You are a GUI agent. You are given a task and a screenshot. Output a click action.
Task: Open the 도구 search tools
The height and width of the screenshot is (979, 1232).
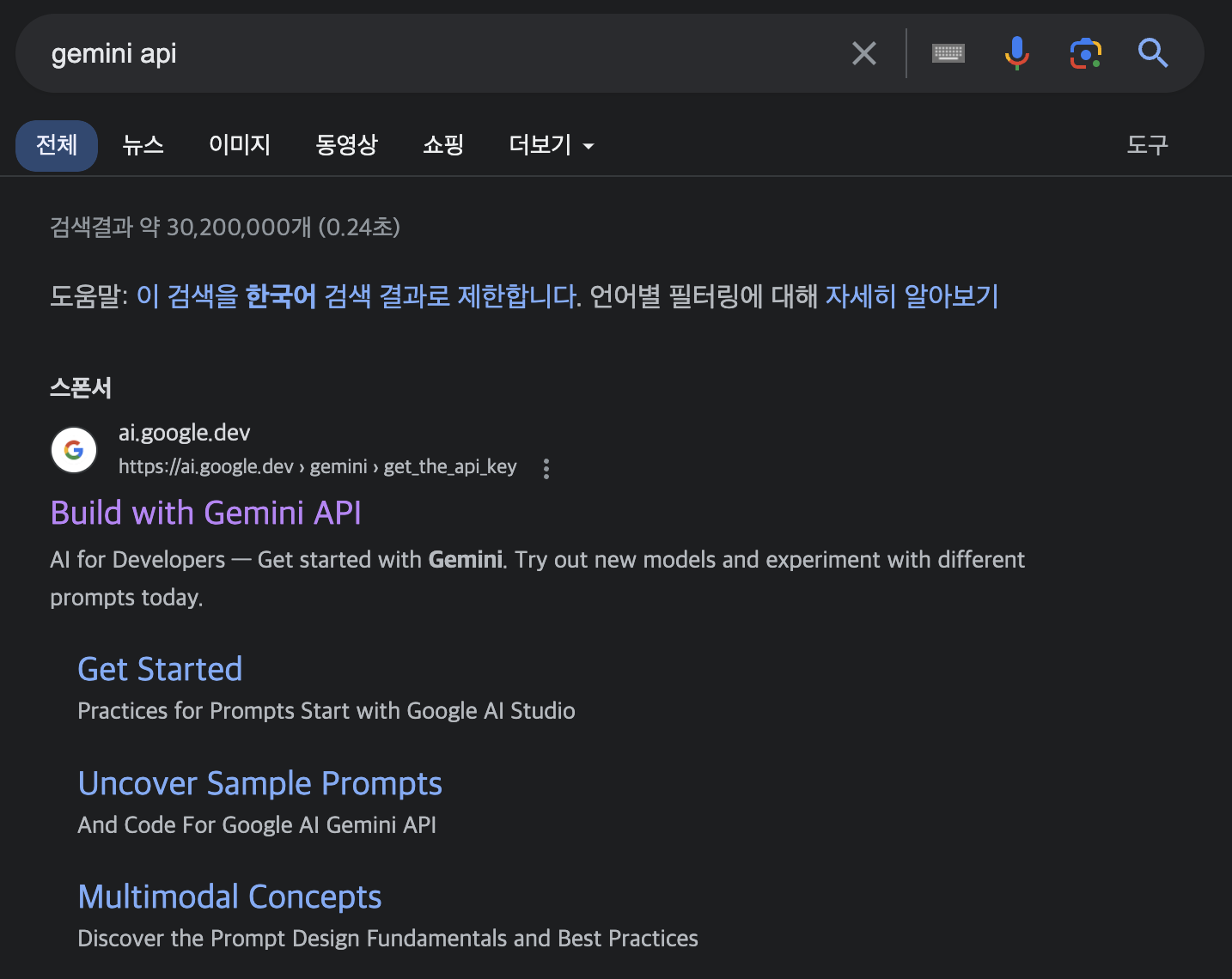(1148, 145)
